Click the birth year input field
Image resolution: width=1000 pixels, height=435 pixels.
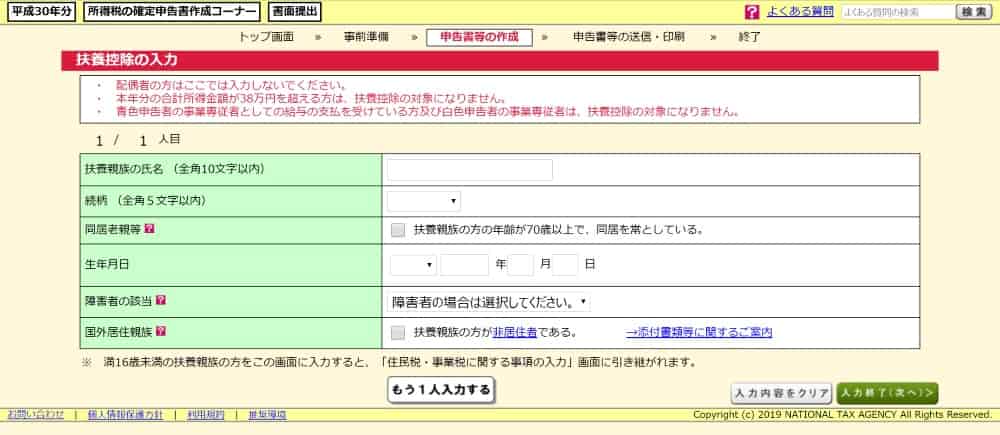[x=464, y=265]
